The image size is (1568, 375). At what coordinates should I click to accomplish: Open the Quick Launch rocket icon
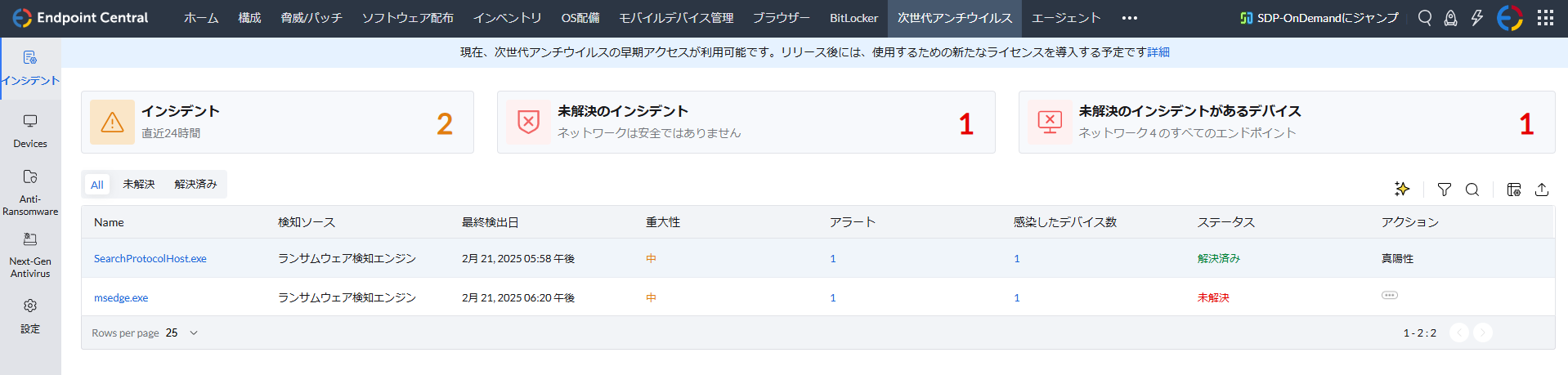point(1450,18)
